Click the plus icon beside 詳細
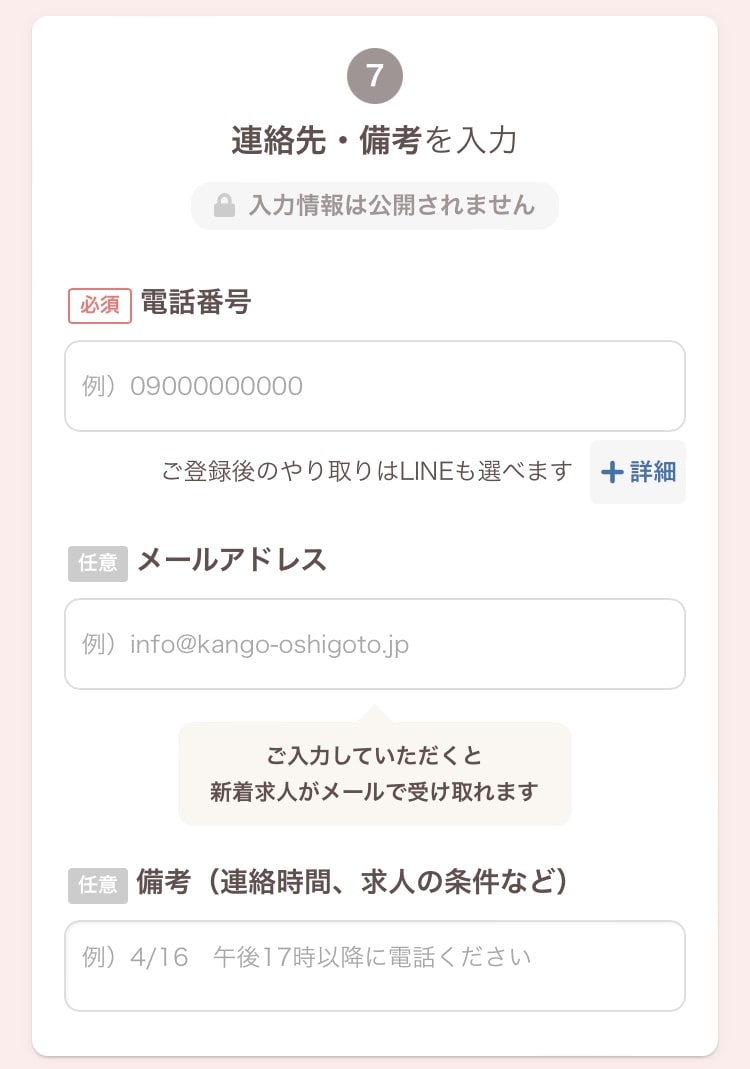Image resolution: width=750 pixels, height=1069 pixels. point(612,472)
